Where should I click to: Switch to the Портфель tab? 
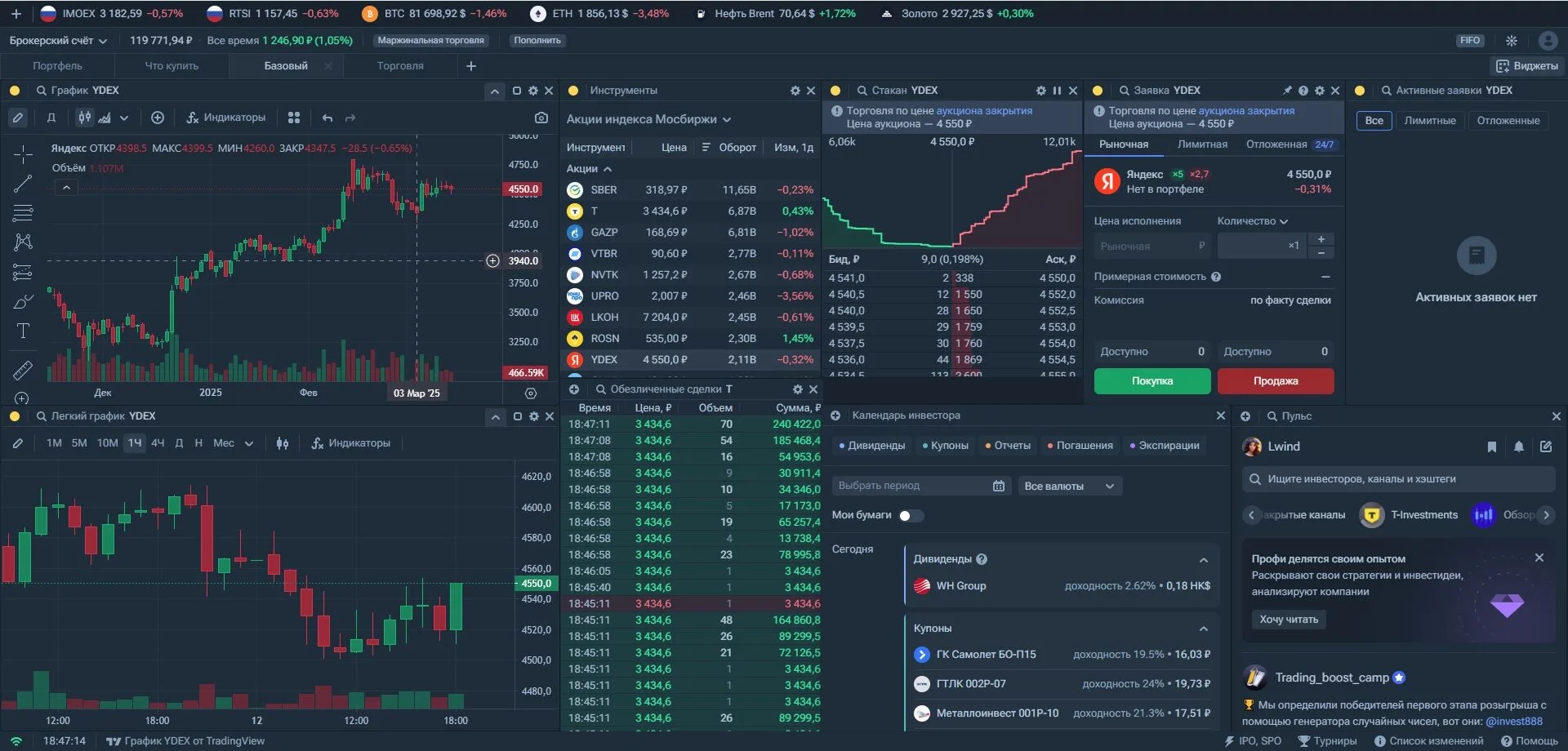pyautogui.click(x=57, y=66)
